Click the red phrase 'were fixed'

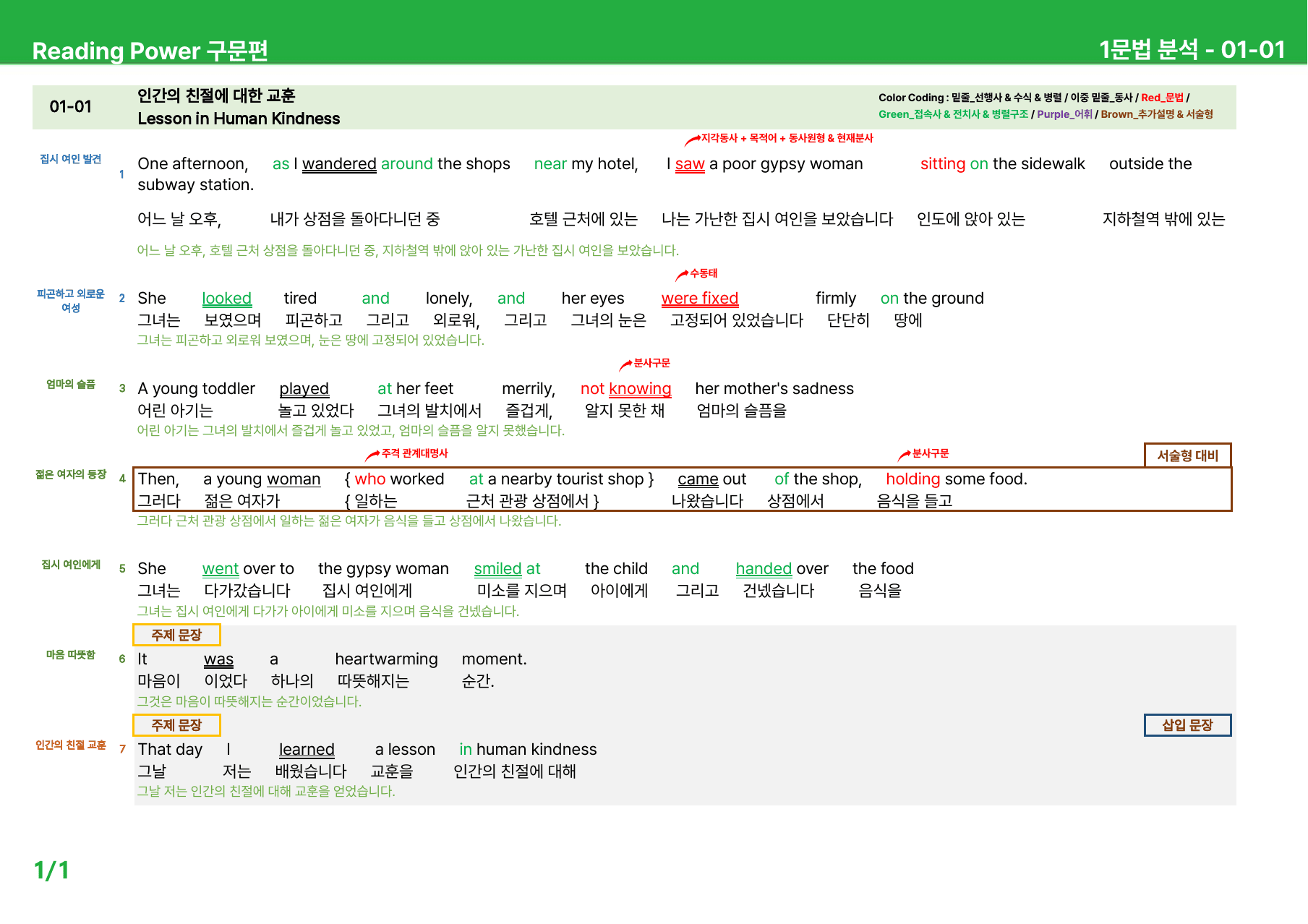point(700,299)
